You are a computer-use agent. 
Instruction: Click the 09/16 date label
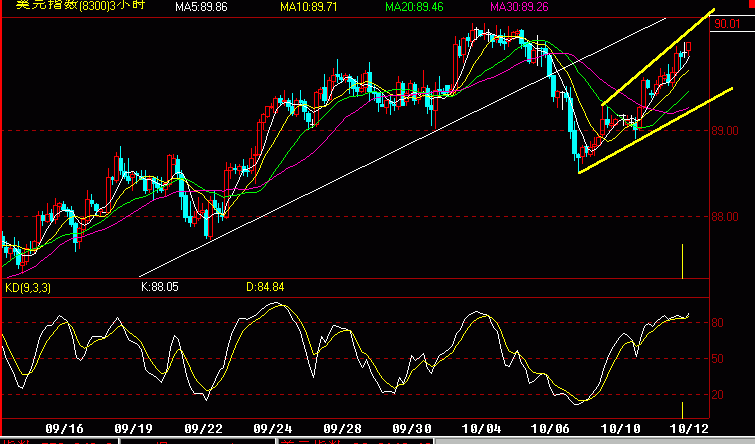coord(64,429)
